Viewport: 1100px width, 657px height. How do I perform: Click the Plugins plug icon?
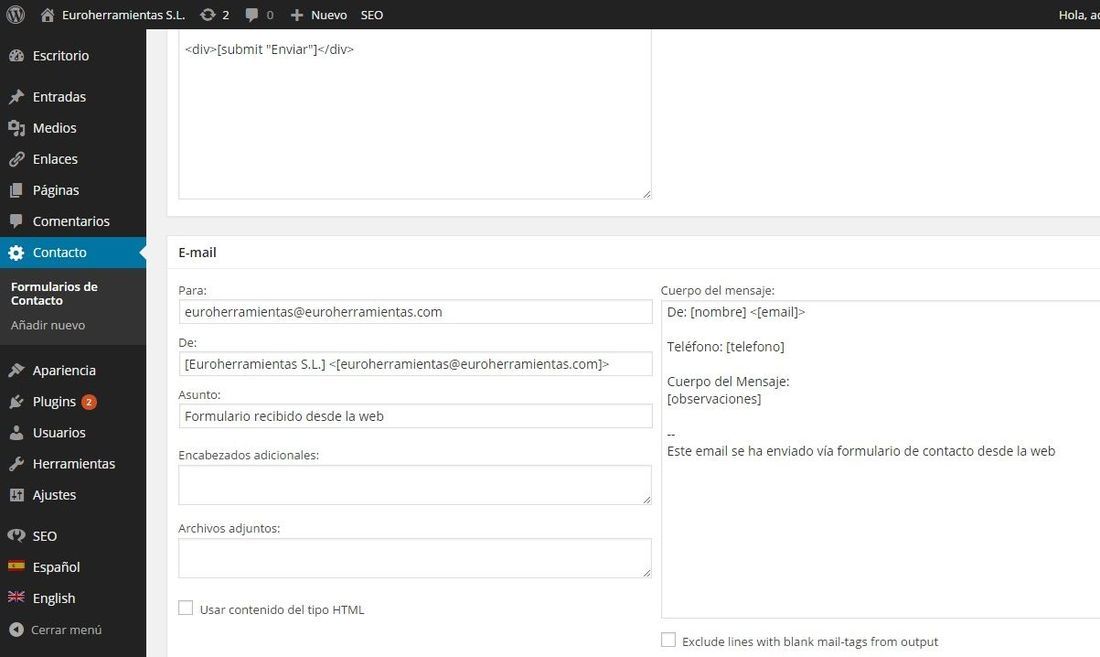click(16, 402)
